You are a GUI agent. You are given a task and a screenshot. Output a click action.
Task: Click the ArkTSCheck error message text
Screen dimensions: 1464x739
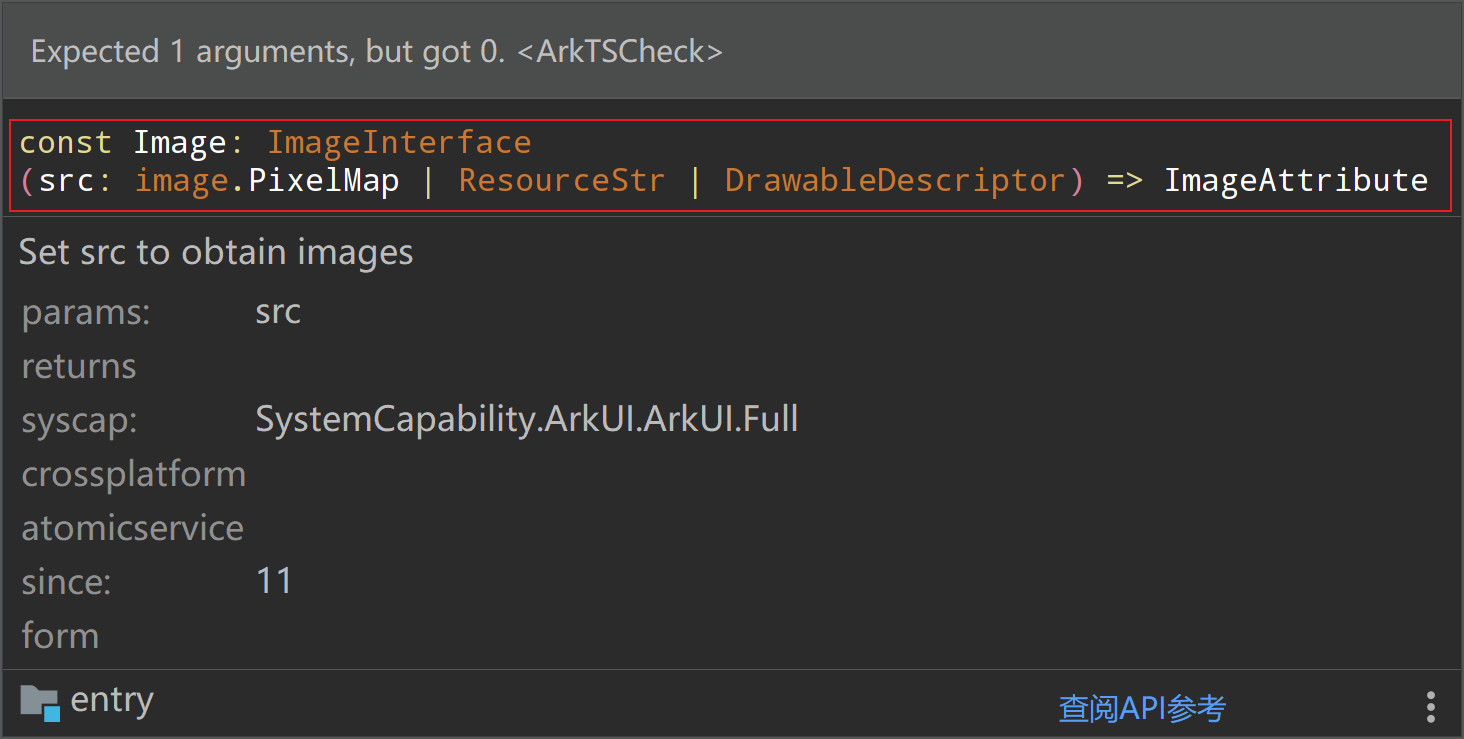376,52
